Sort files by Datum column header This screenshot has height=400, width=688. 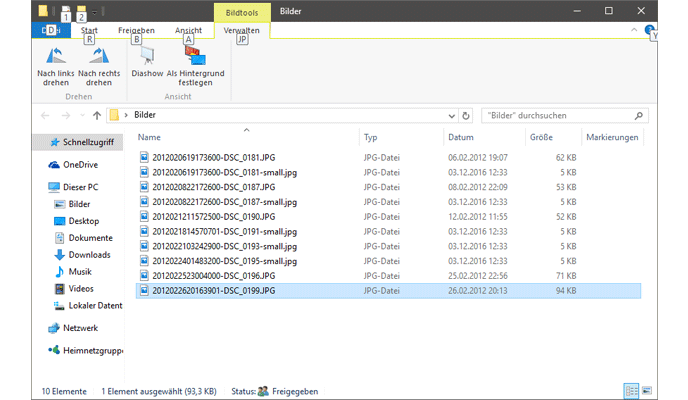click(x=460, y=137)
